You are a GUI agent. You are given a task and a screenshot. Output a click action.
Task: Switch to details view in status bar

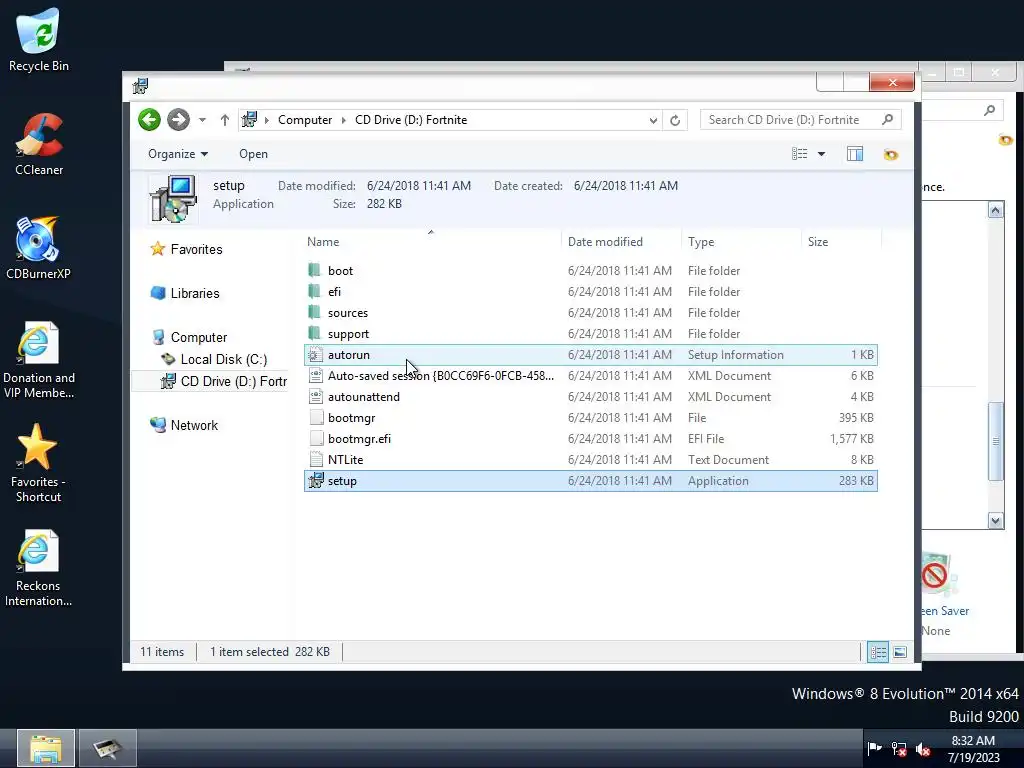click(x=878, y=652)
